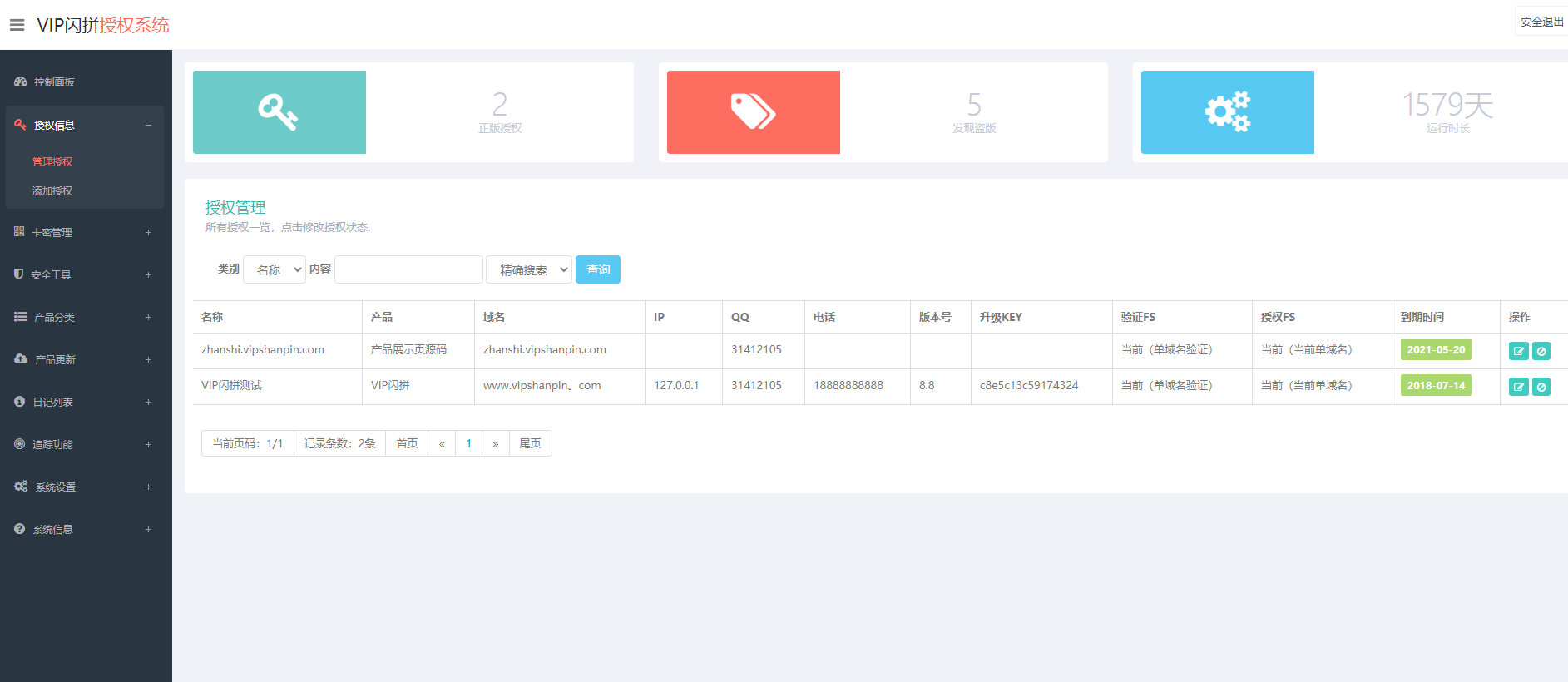1568x682 pixels.
Task: Click the key icon beside 授权信息
Action: 20,125
